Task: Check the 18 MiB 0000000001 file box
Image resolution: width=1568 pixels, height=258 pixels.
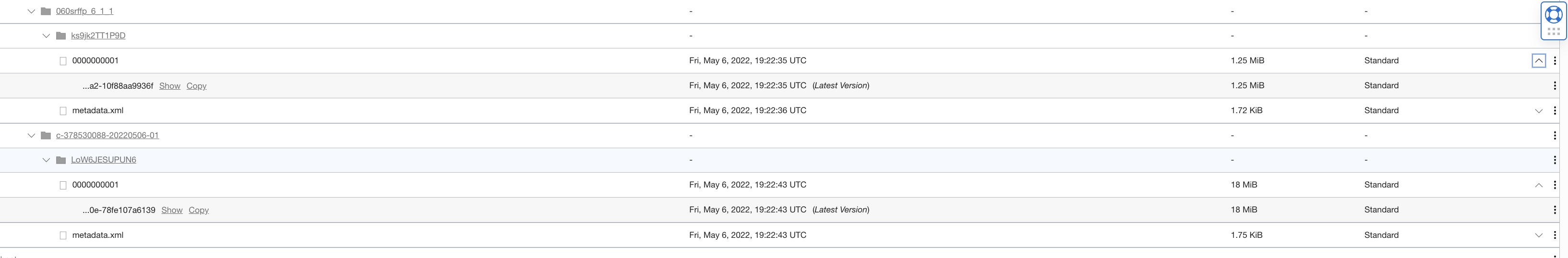Action: 63,185
